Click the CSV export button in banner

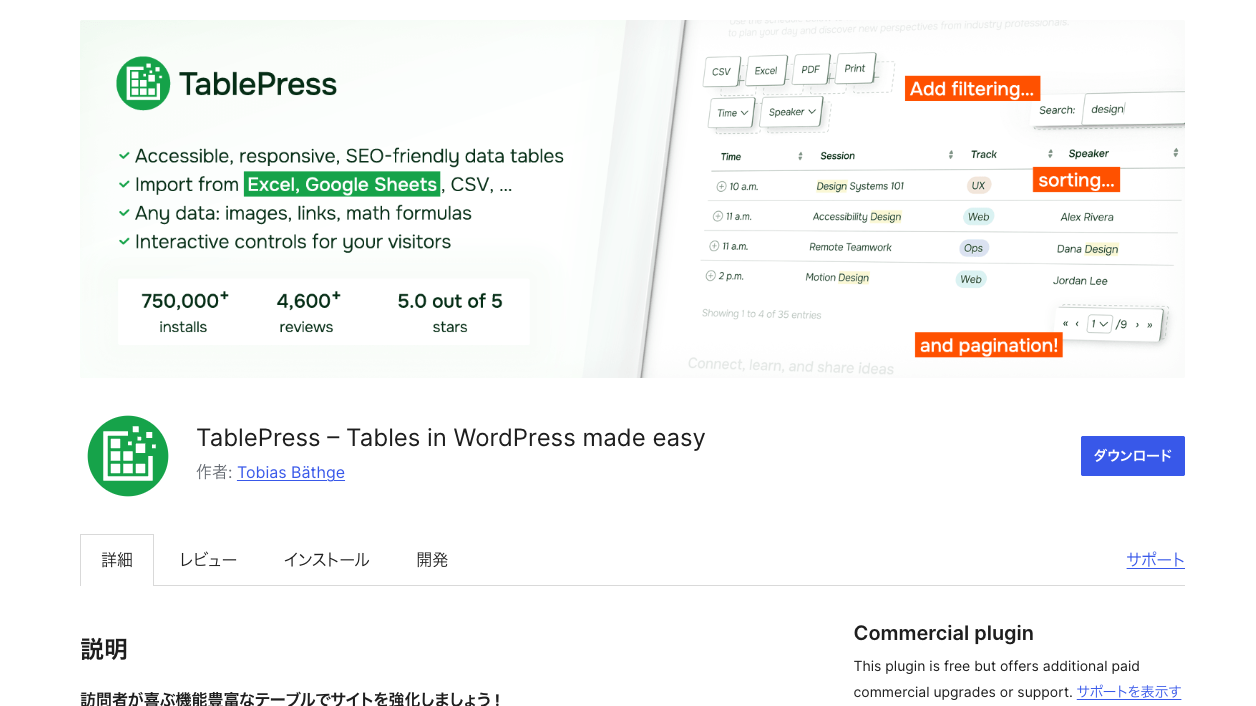point(722,72)
